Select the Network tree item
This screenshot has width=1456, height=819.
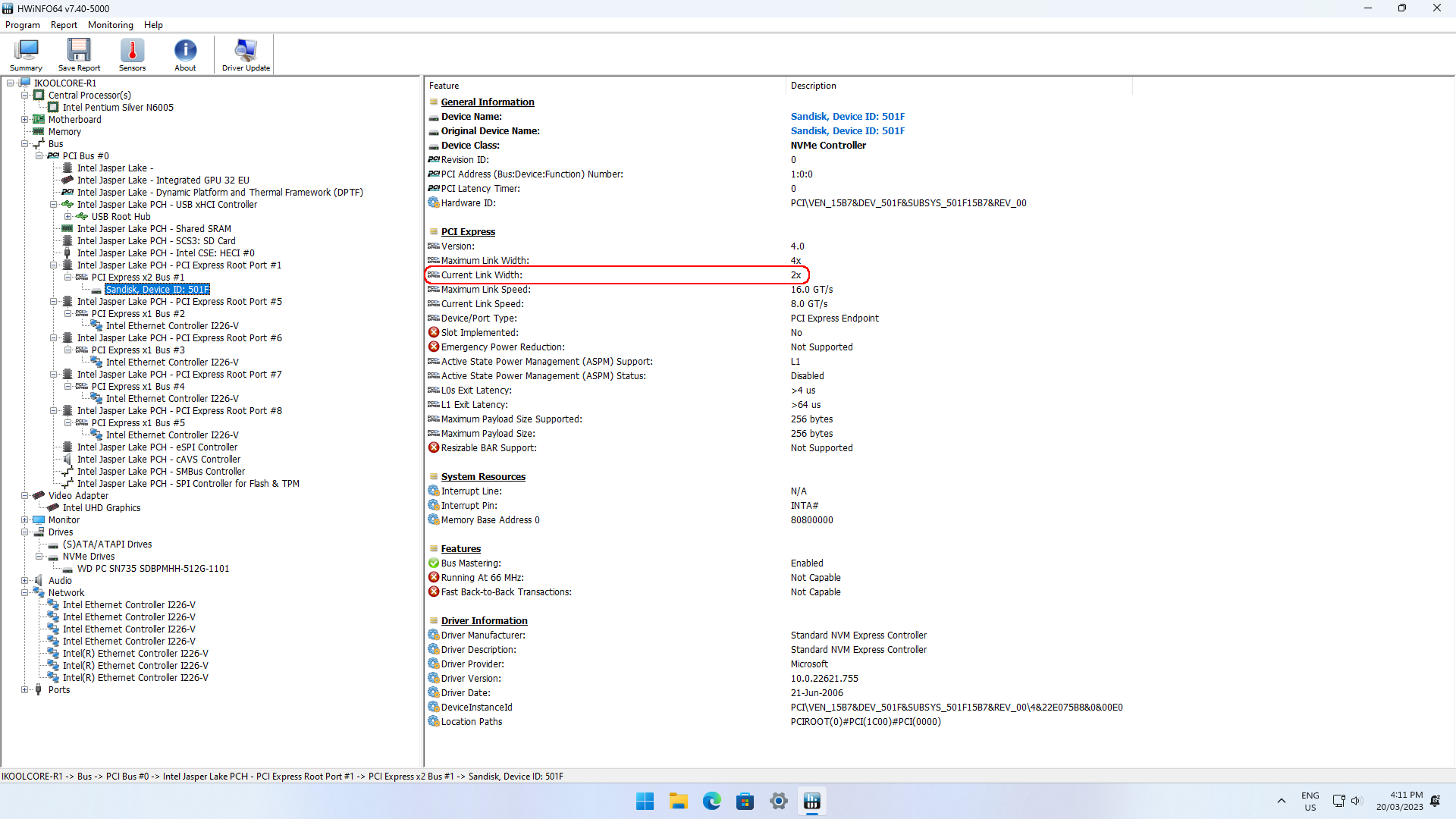click(x=66, y=593)
